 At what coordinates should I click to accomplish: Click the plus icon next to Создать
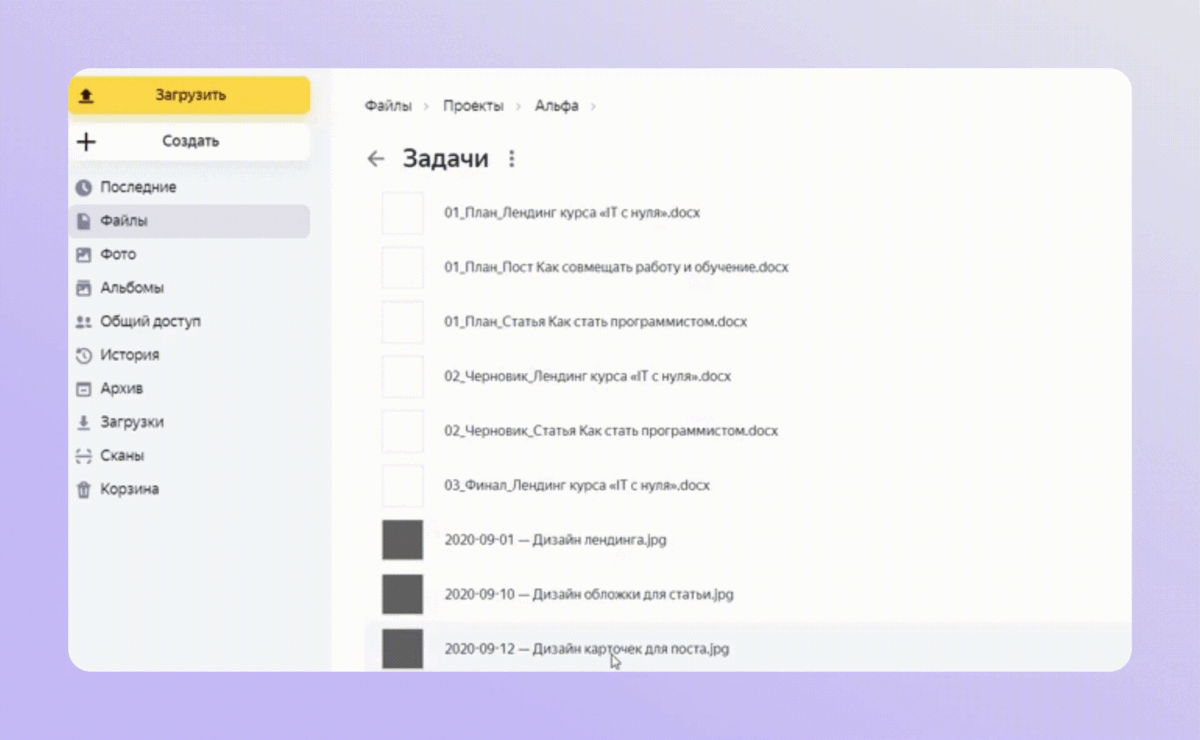[x=86, y=141]
